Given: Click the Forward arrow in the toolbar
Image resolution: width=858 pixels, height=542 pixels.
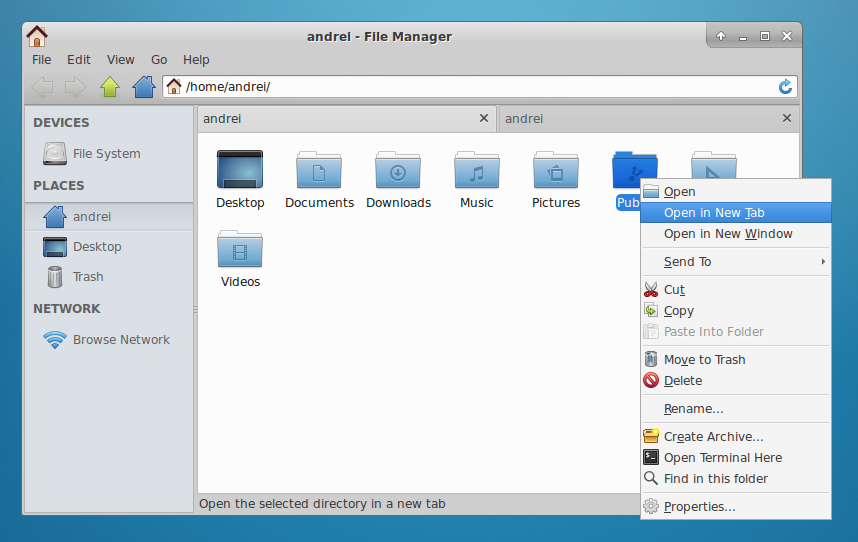Looking at the screenshot, I should (x=76, y=86).
